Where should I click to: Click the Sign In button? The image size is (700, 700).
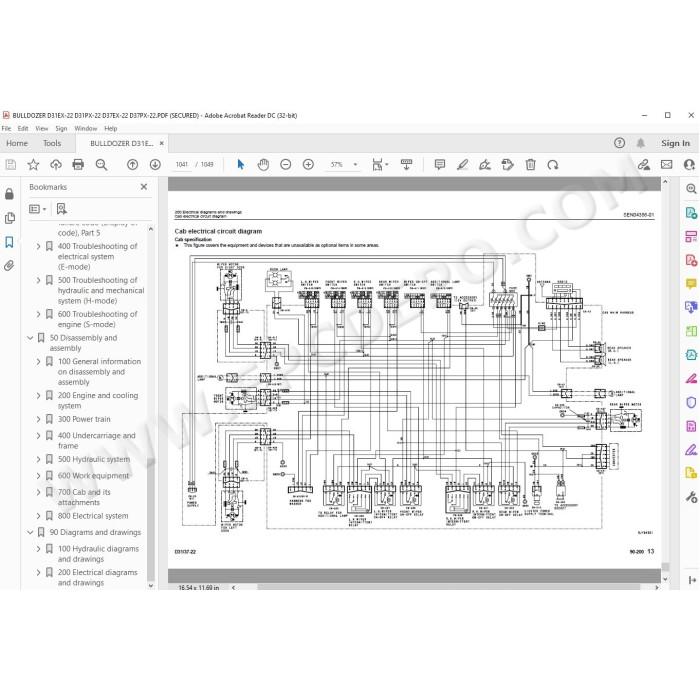click(675, 143)
